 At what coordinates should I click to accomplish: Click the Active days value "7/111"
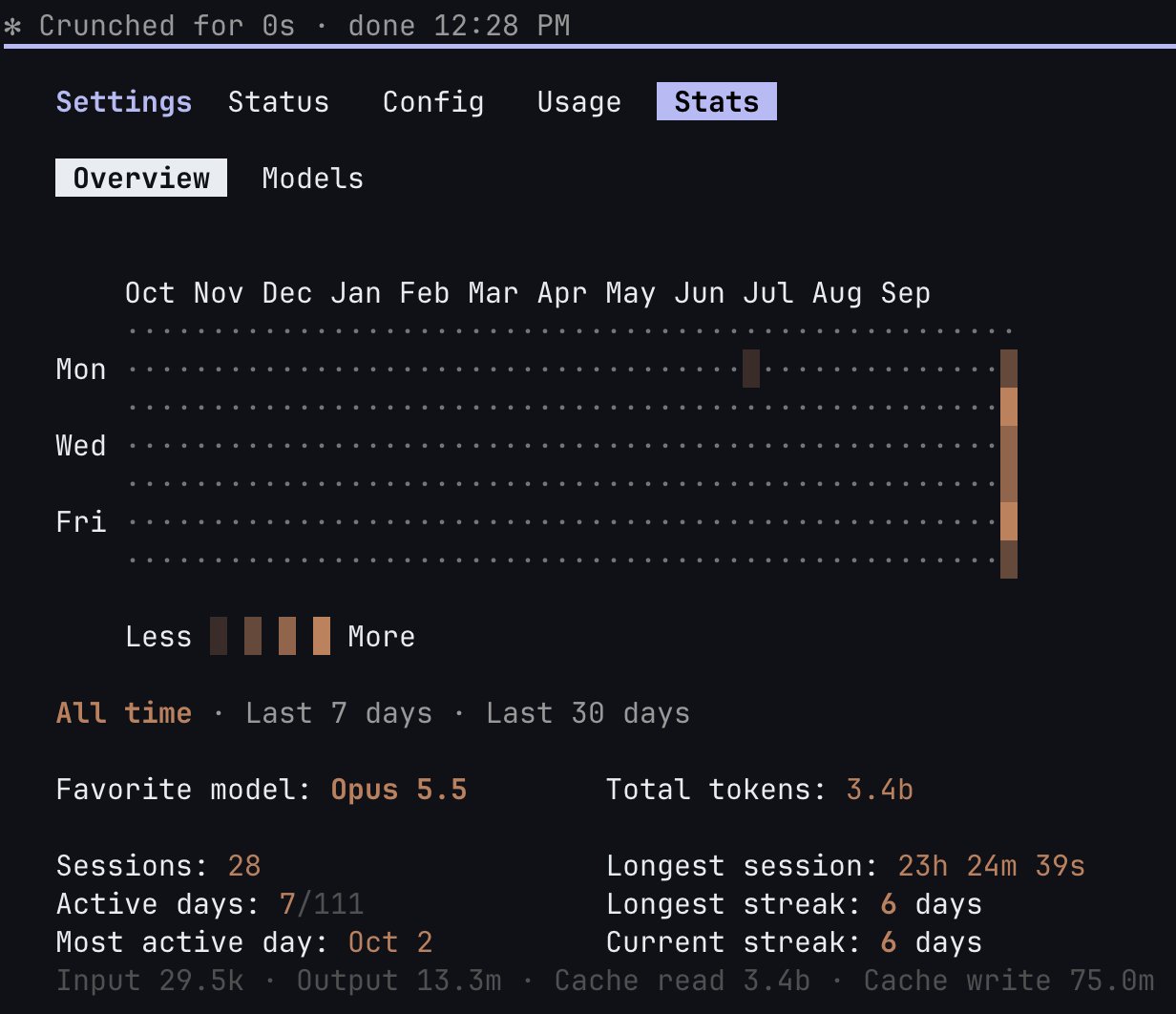point(322,904)
